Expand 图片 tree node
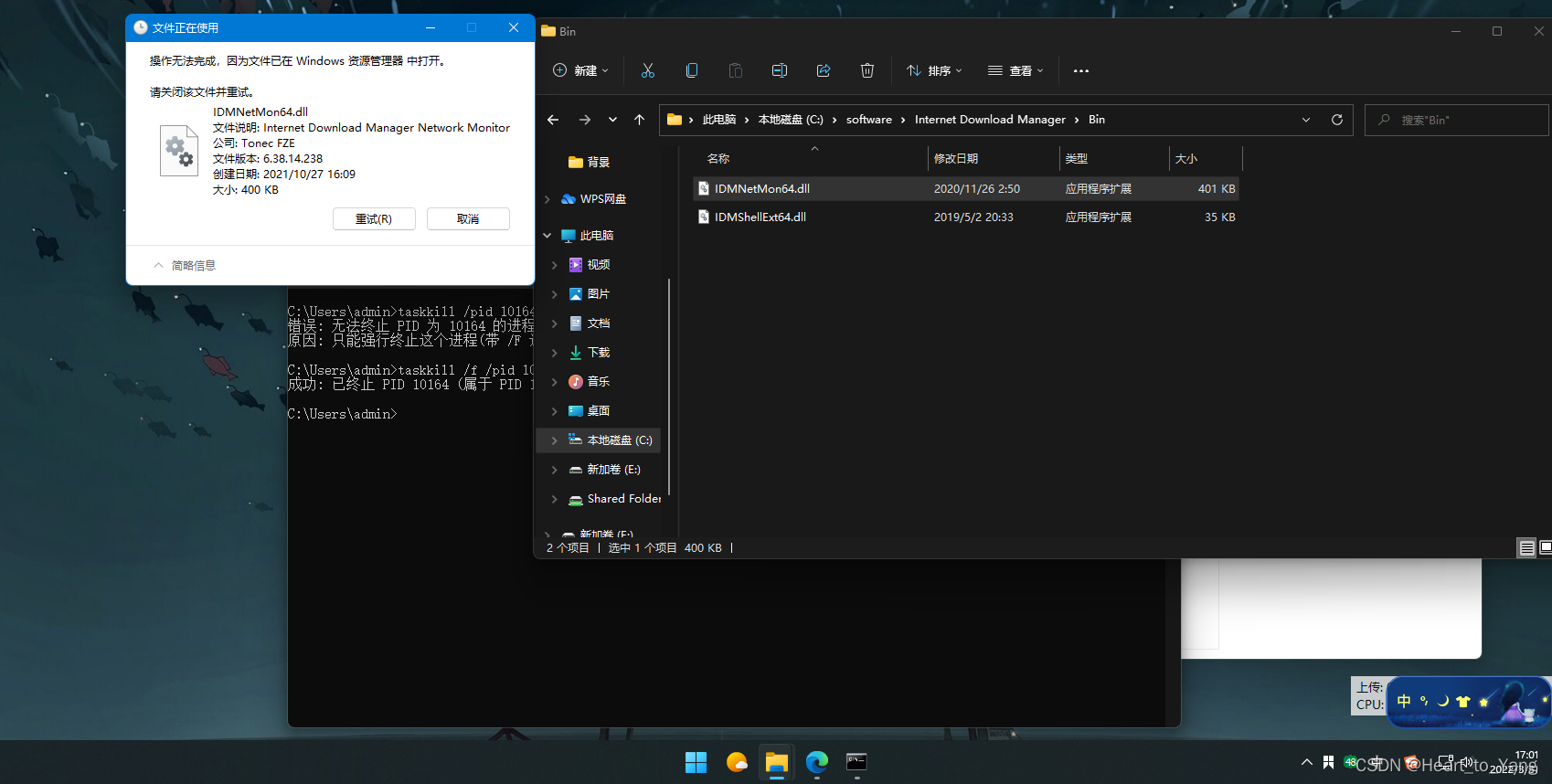Screen dimensions: 1552x784 pyautogui.click(x=555, y=294)
